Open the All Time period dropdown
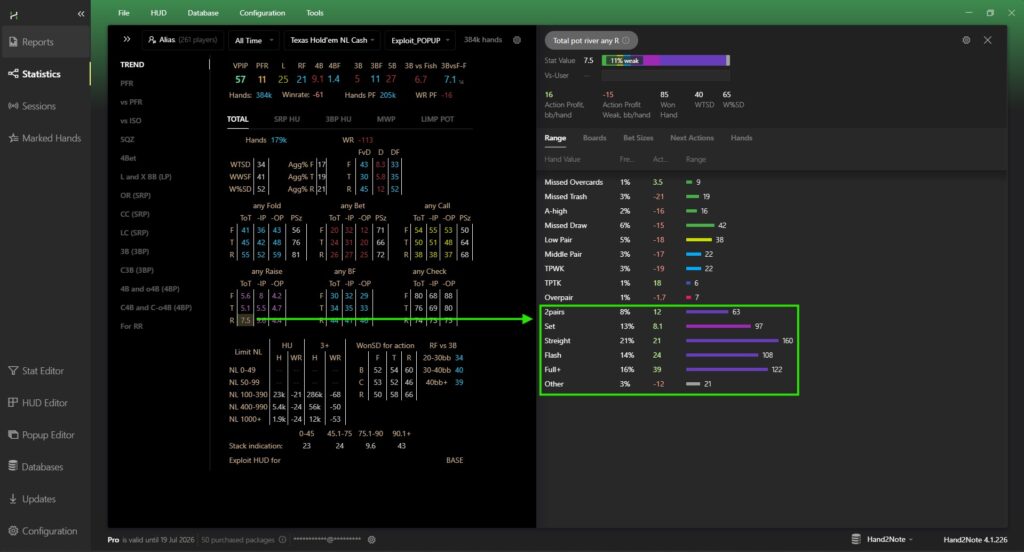The image size is (1024, 552). [251, 40]
